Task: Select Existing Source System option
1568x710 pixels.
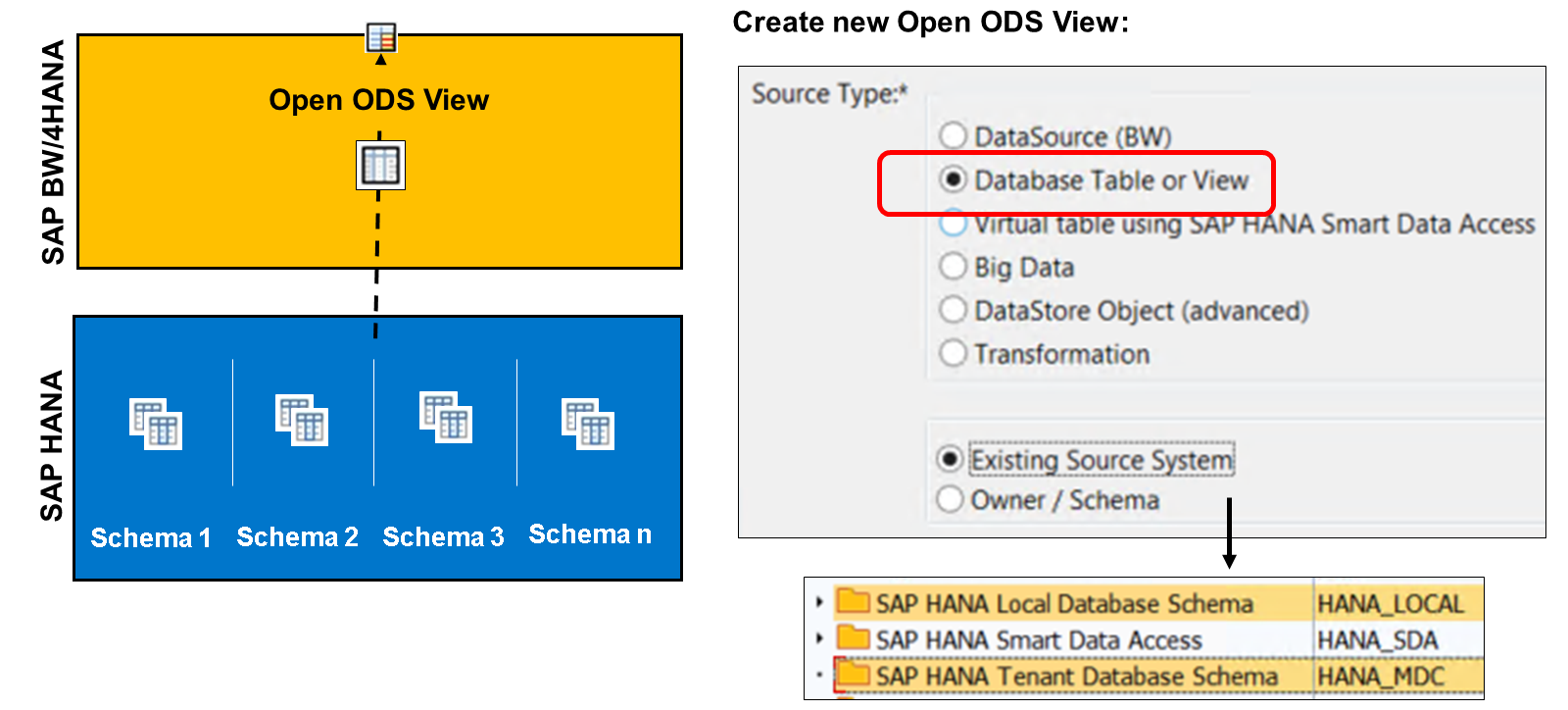Action: point(950,459)
